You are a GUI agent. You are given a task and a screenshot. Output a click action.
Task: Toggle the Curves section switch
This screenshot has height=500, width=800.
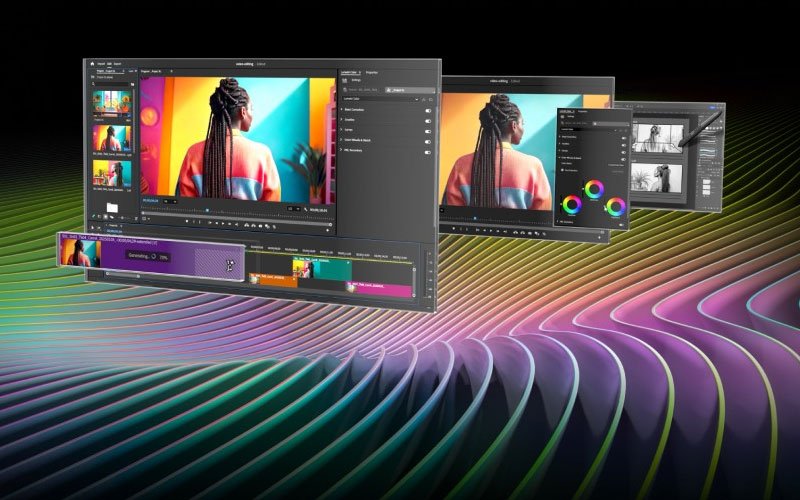click(428, 129)
